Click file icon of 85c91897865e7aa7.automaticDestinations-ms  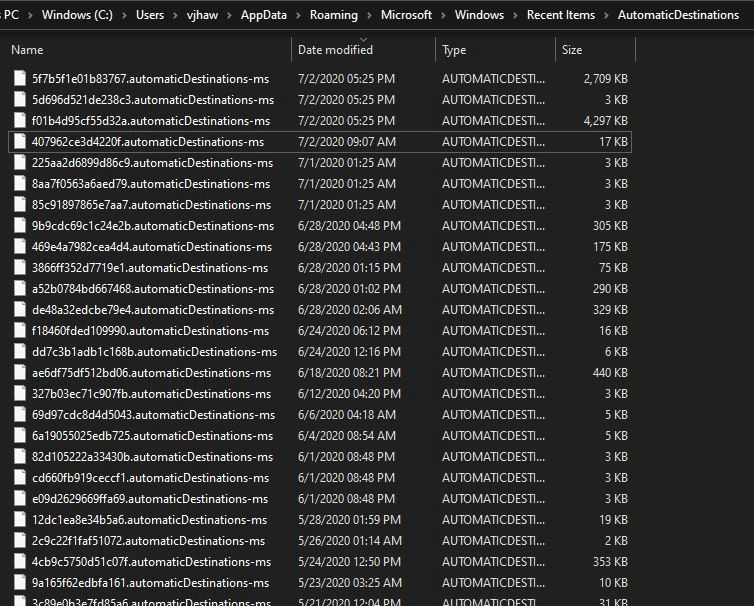[x=20, y=204]
